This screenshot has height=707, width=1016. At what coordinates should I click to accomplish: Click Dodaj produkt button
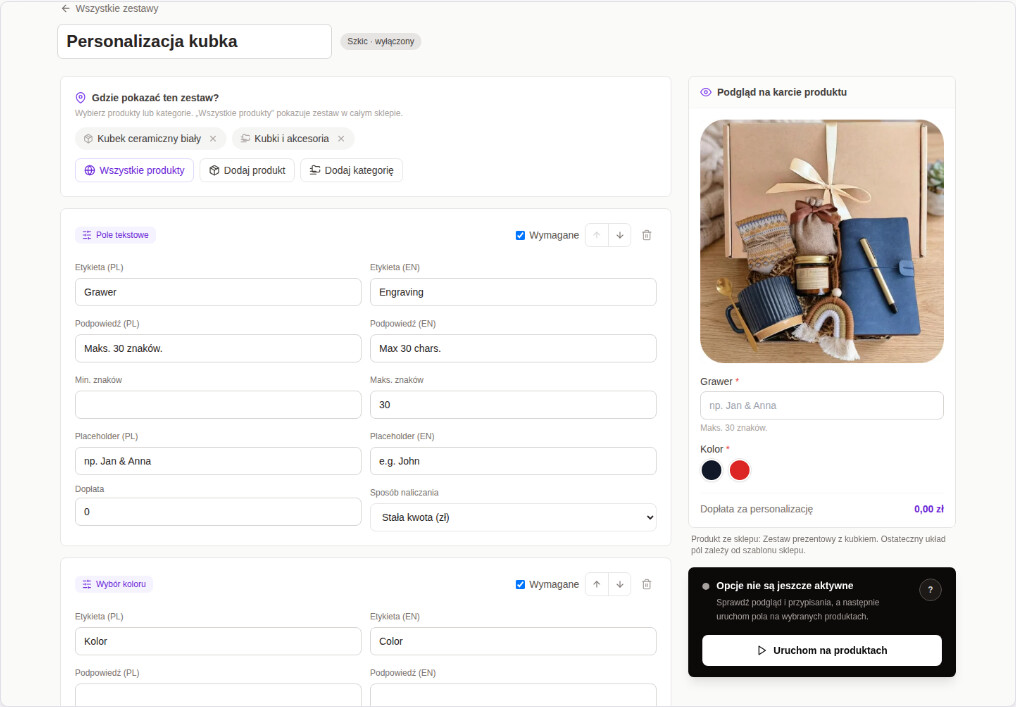coord(247,170)
